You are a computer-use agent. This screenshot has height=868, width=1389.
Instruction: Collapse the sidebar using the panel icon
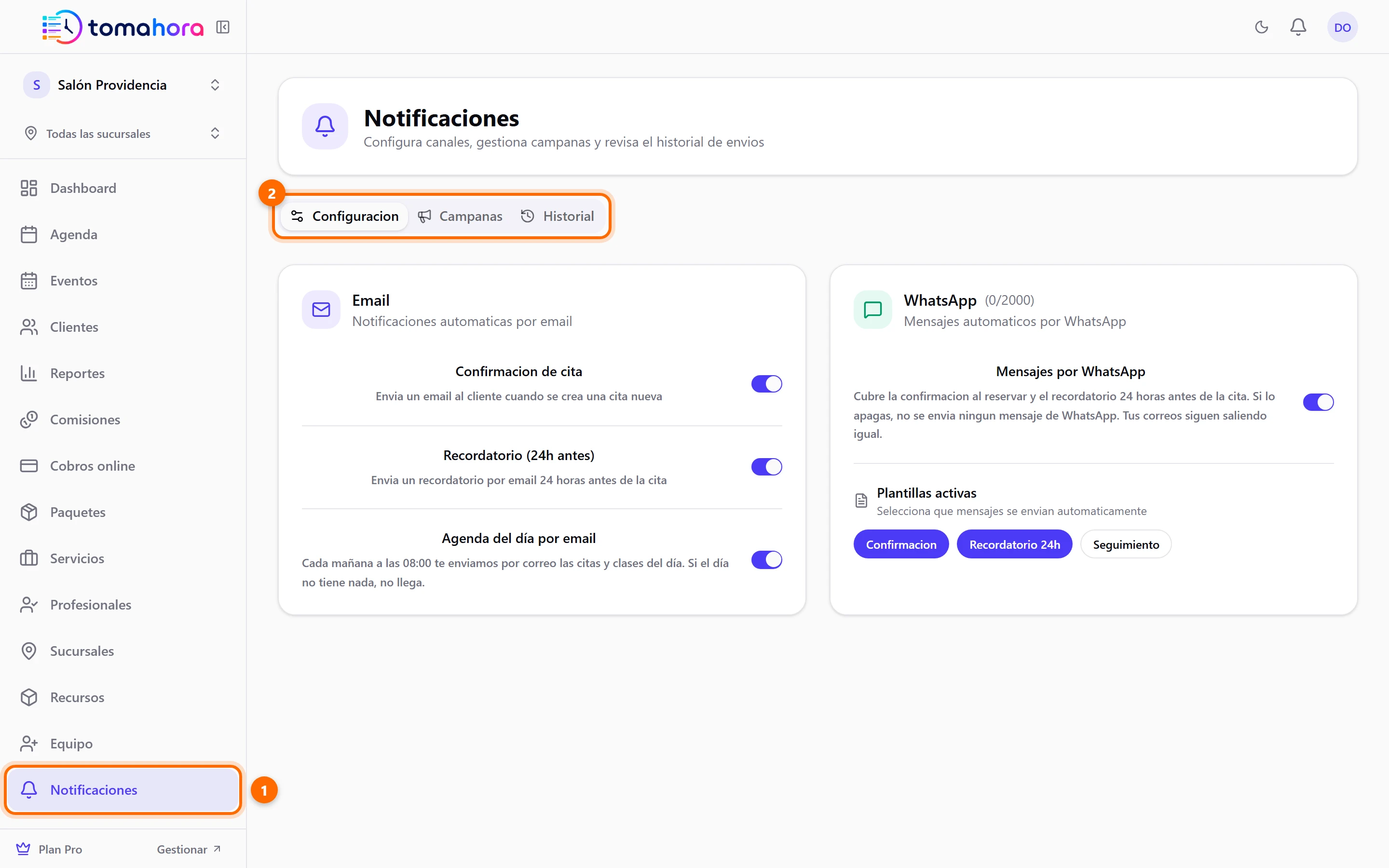[223, 27]
